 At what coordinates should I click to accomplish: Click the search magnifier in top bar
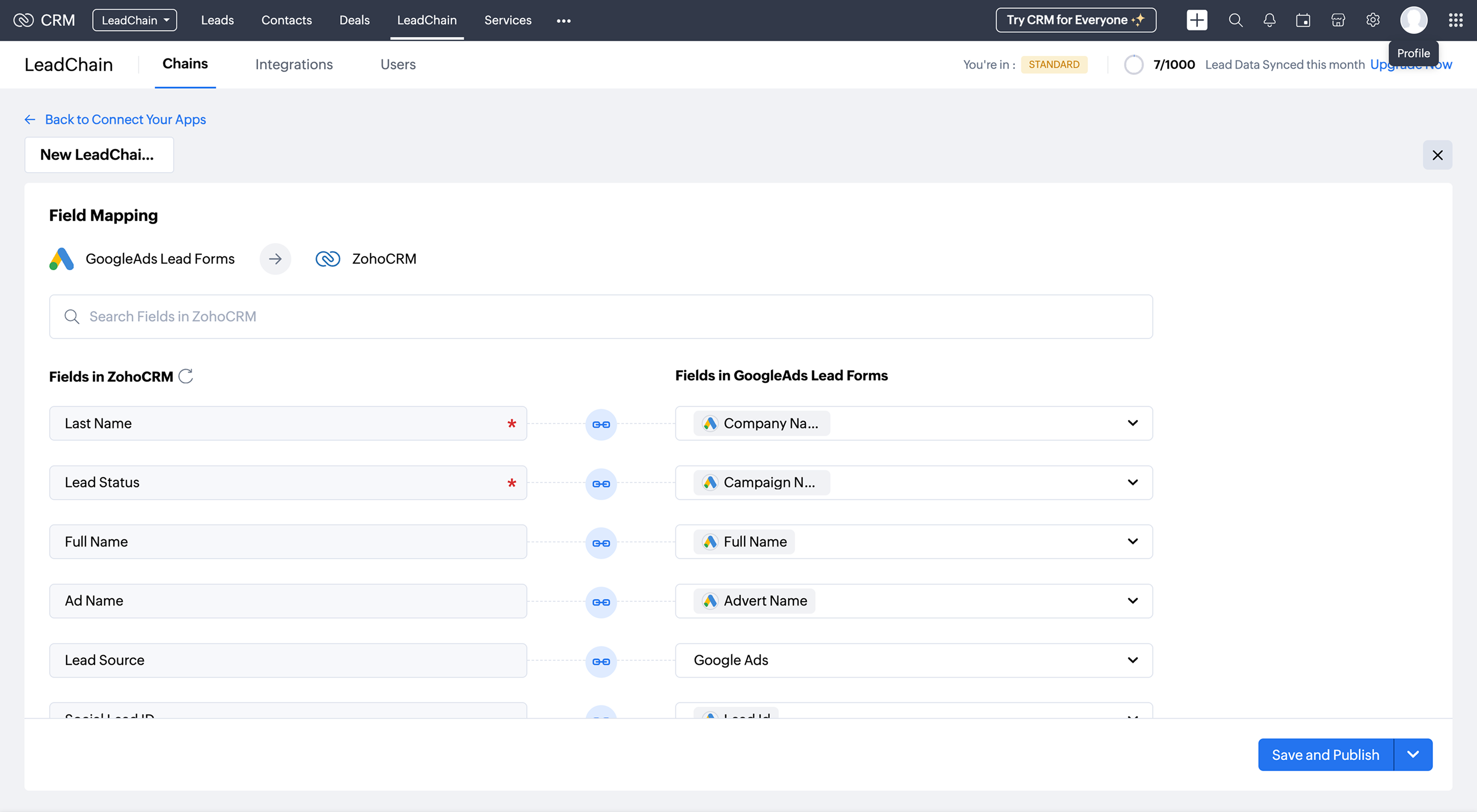click(1235, 21)
